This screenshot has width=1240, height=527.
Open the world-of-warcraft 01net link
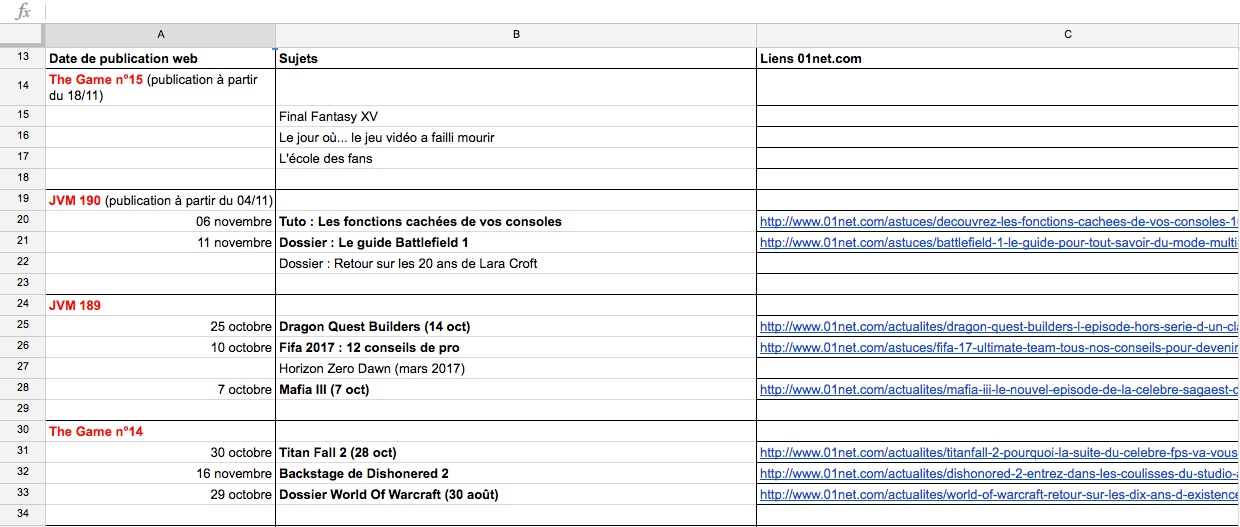coord(999,494)
